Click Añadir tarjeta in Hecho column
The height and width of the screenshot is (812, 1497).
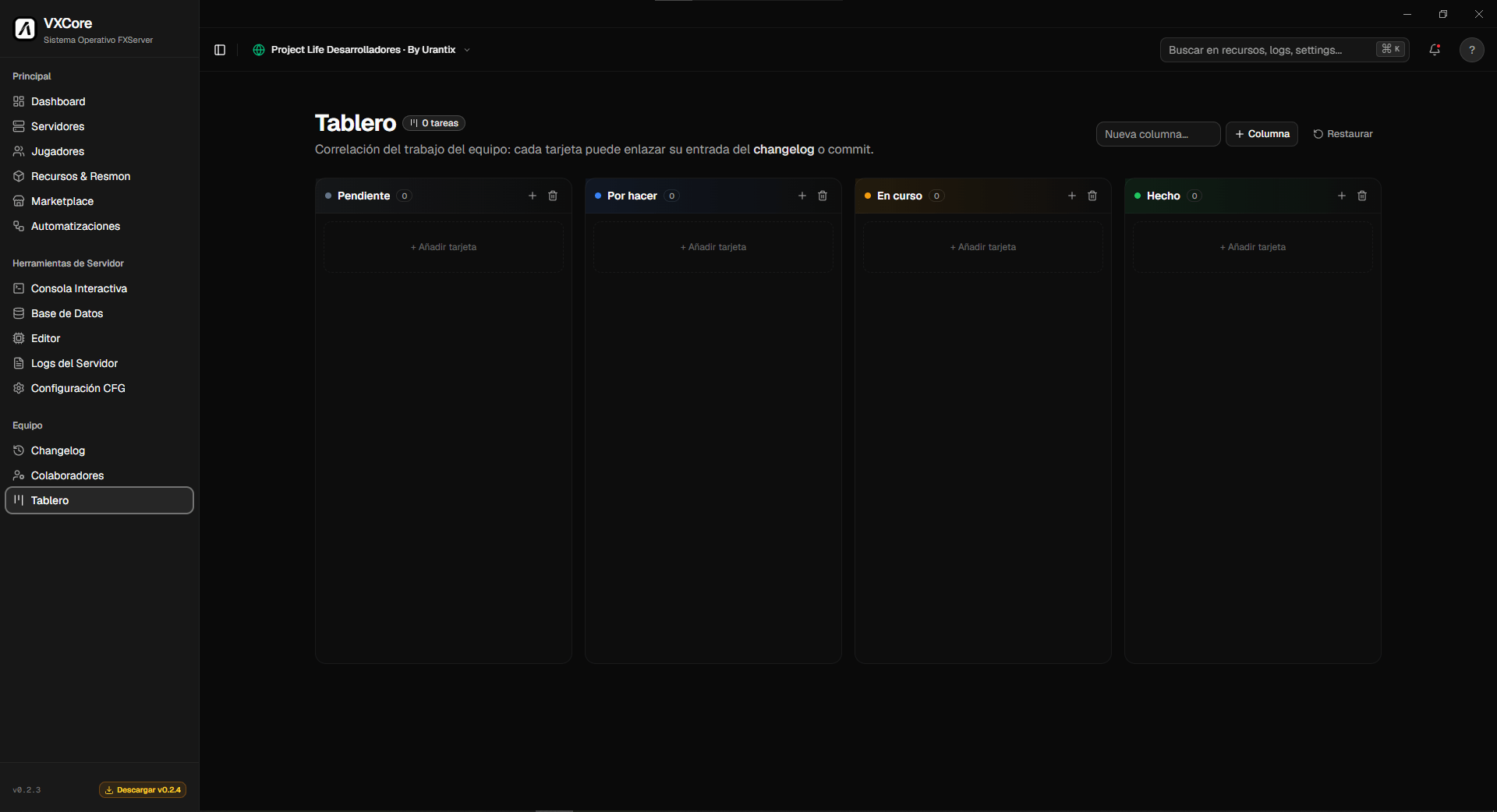click(x=1253, y=247)
